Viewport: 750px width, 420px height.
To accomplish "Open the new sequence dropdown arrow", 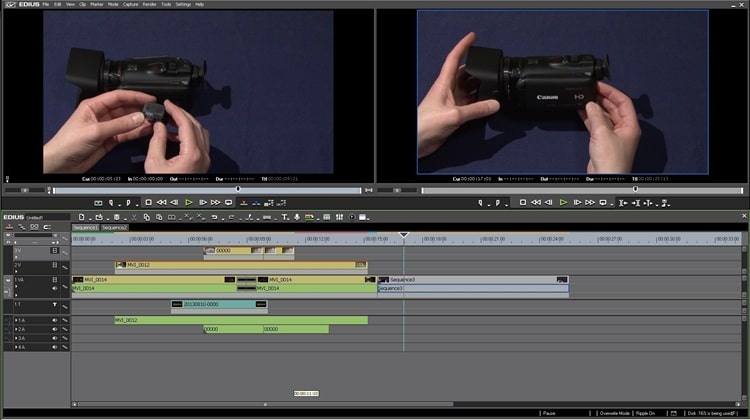I will point(89,219).
